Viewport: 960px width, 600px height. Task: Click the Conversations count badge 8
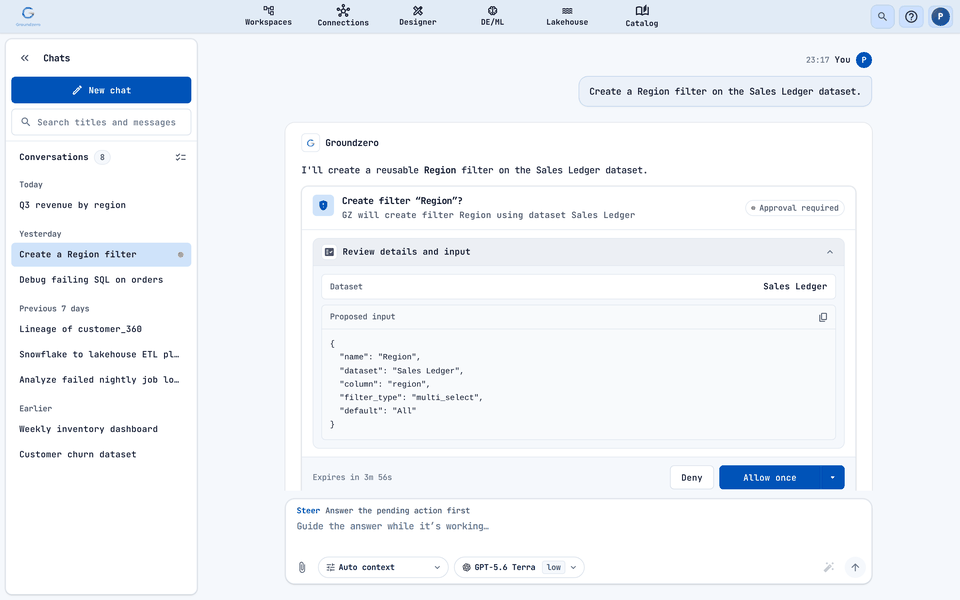(102, 157)
